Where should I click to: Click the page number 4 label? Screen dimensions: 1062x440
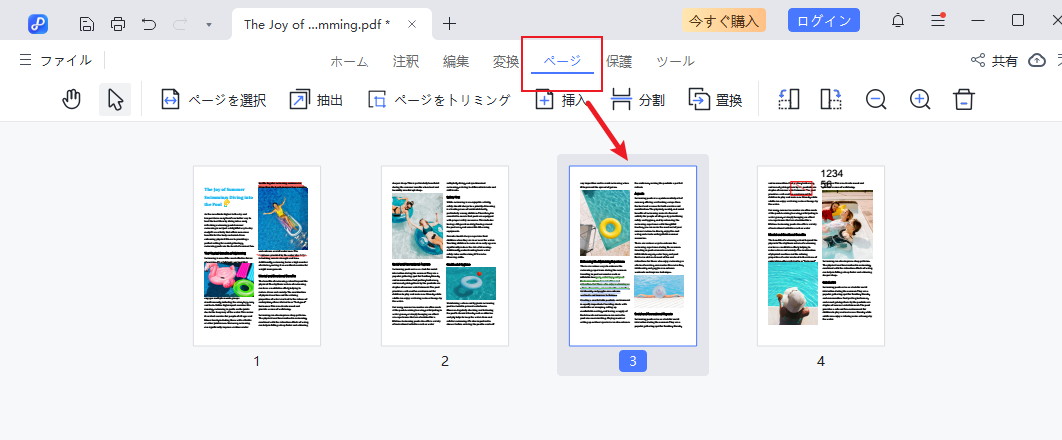click(821, 361)
